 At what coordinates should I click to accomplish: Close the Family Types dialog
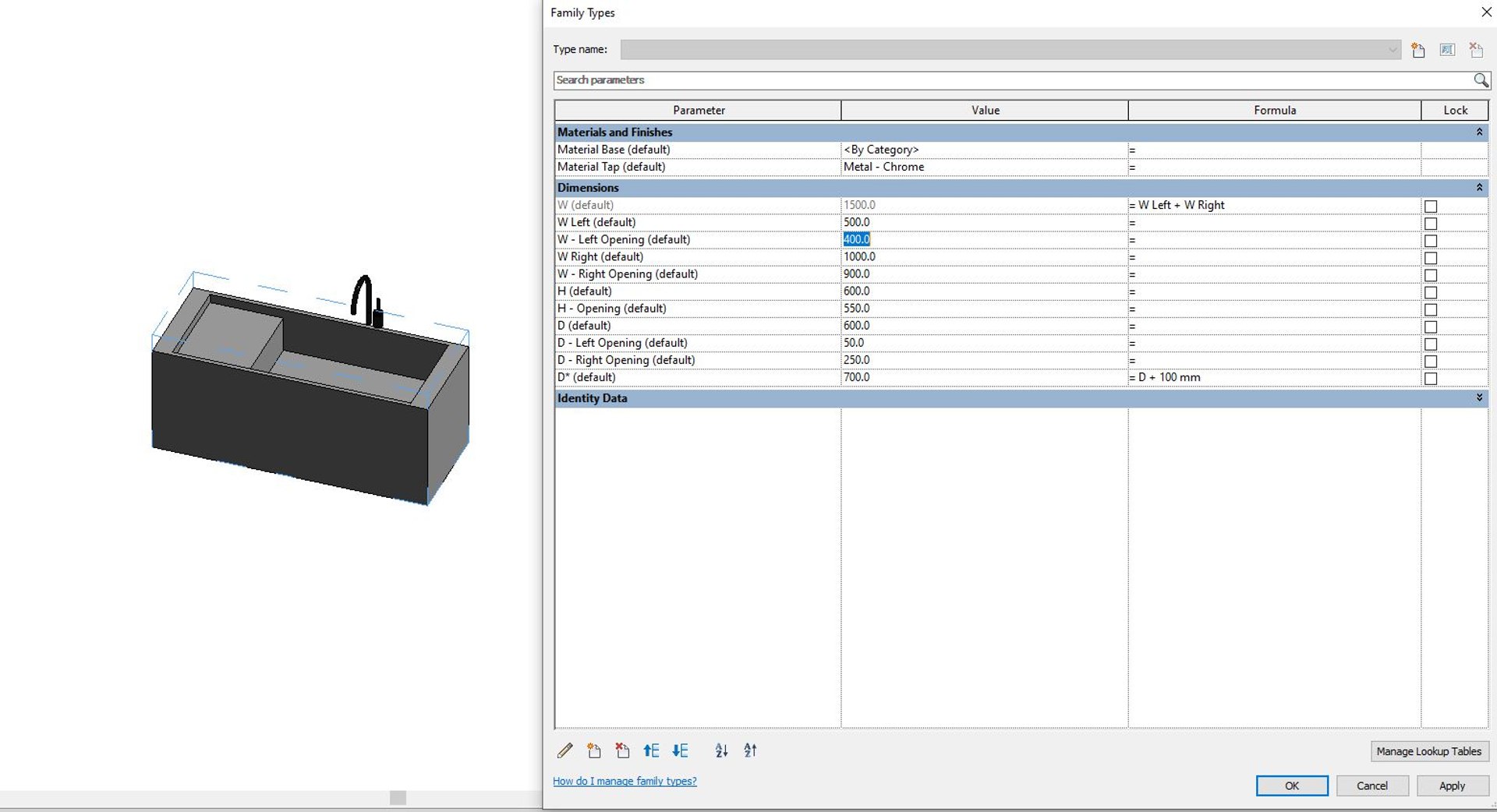point(1486,12)
